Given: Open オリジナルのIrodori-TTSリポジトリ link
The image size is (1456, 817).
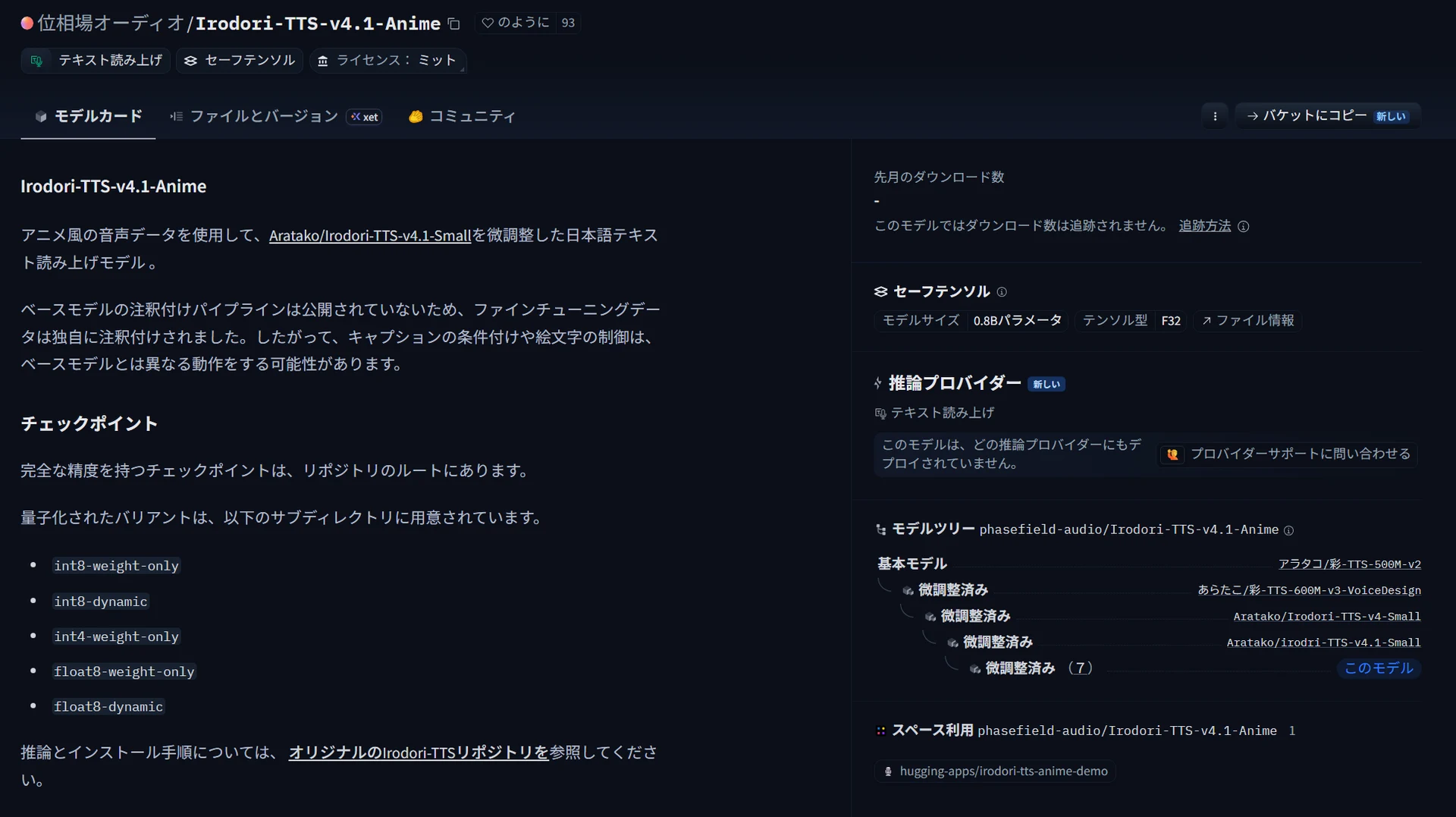Looking at the screenshot, I should (419, 753).
